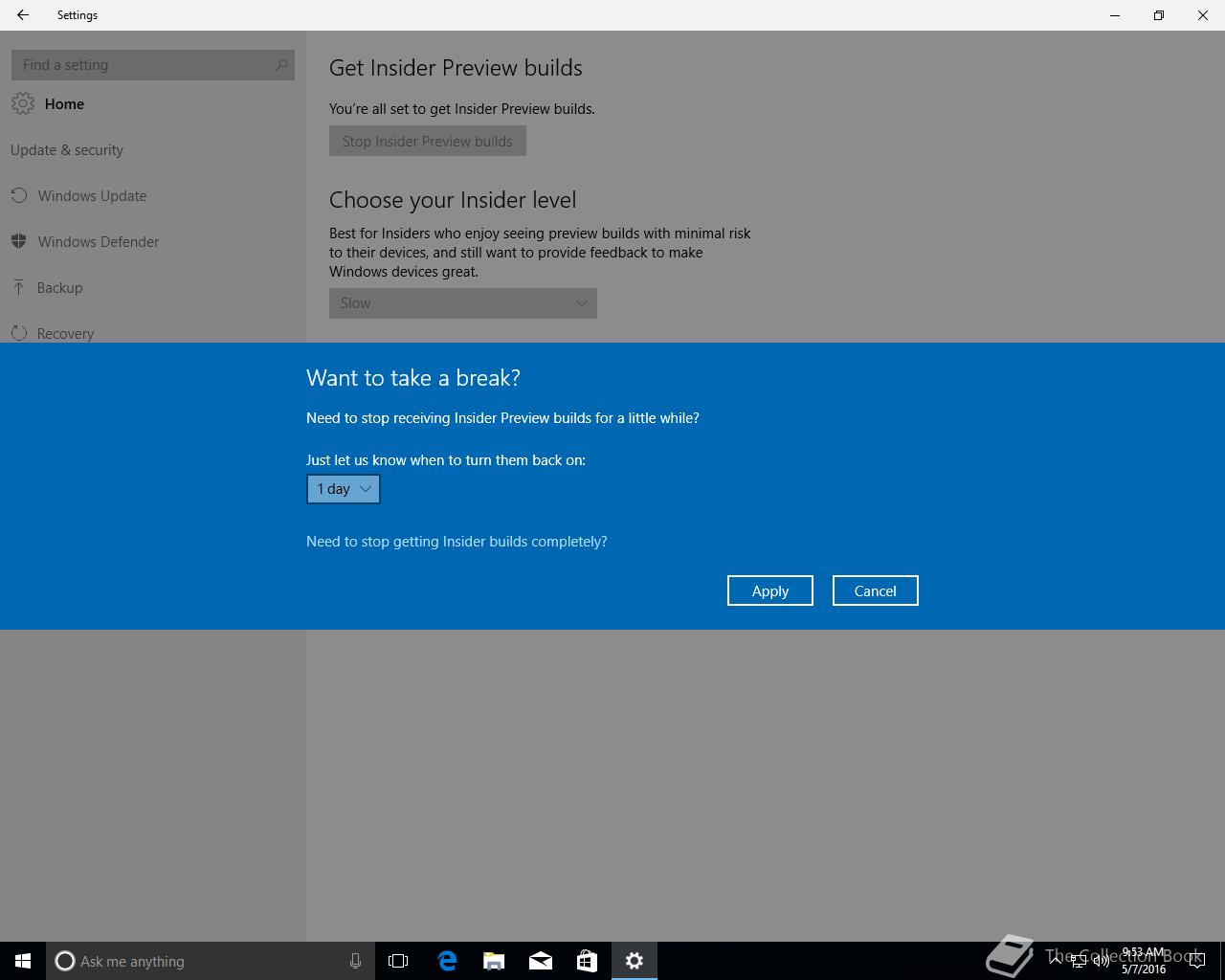Click the Apply button
1225x980 pixels.
770,590
